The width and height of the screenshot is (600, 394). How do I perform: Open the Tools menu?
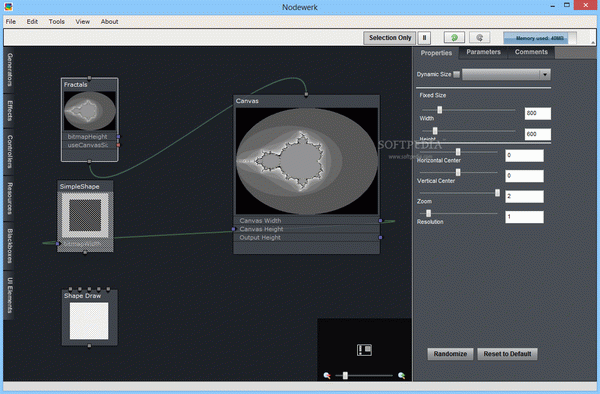[57, 21]
